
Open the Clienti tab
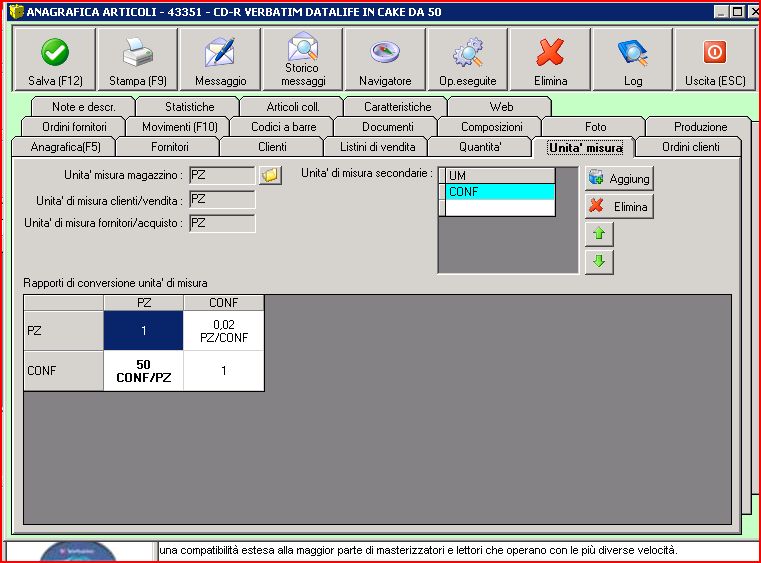[x=272, y=147]
